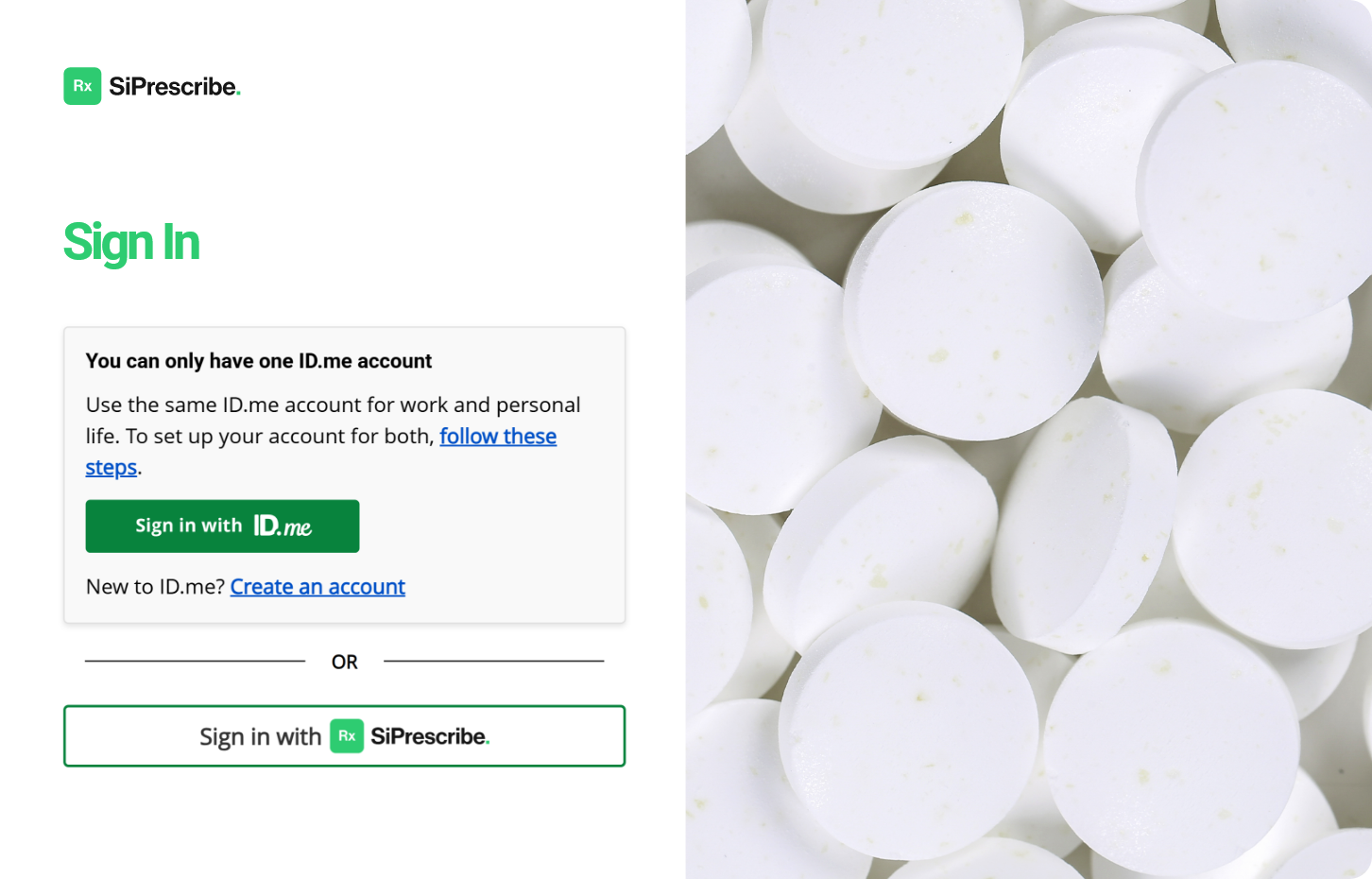This screenshot has width=1372, height=879.
Task: Click the Rx icon in the bottom sign-in button
Action: (x=347, y=736)
